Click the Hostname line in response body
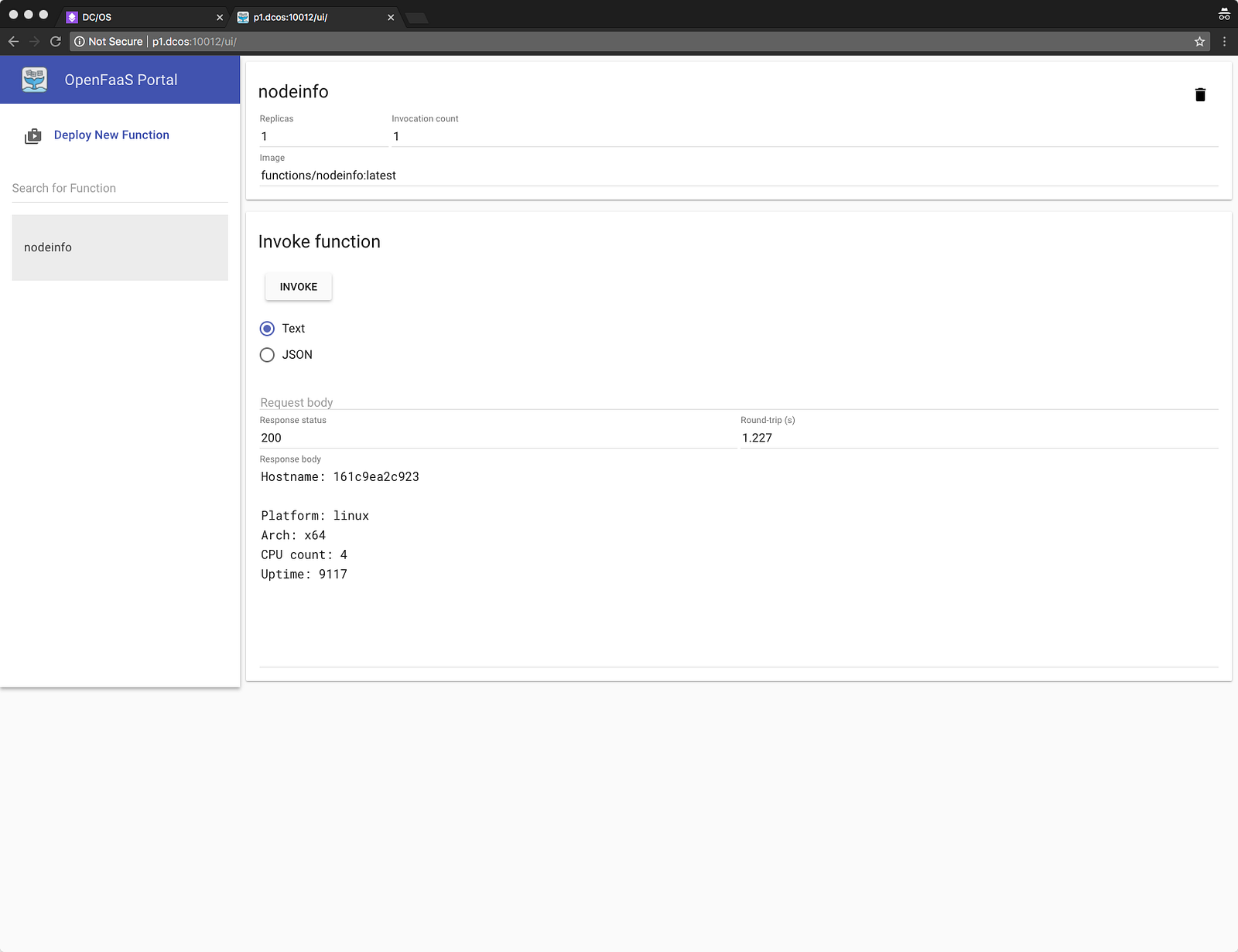 [340, 477]
